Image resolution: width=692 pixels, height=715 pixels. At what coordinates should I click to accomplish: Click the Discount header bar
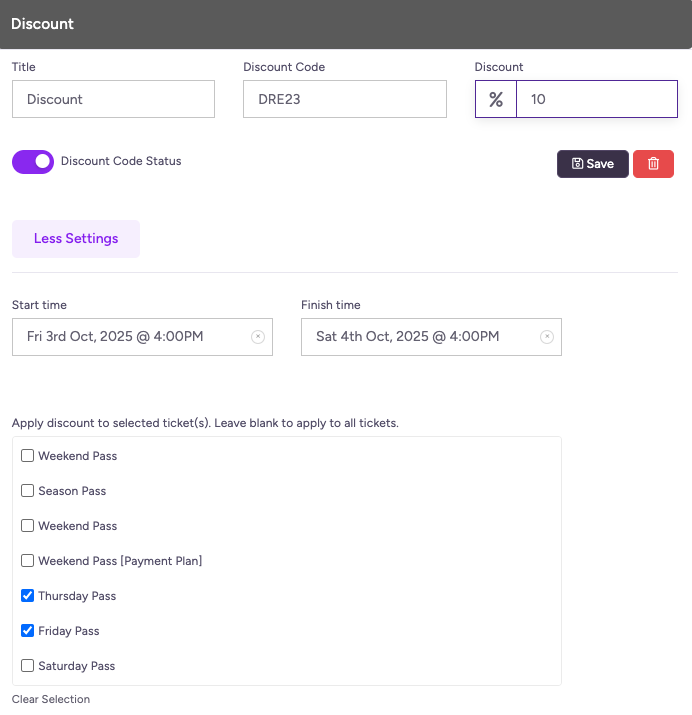(346, 24)
